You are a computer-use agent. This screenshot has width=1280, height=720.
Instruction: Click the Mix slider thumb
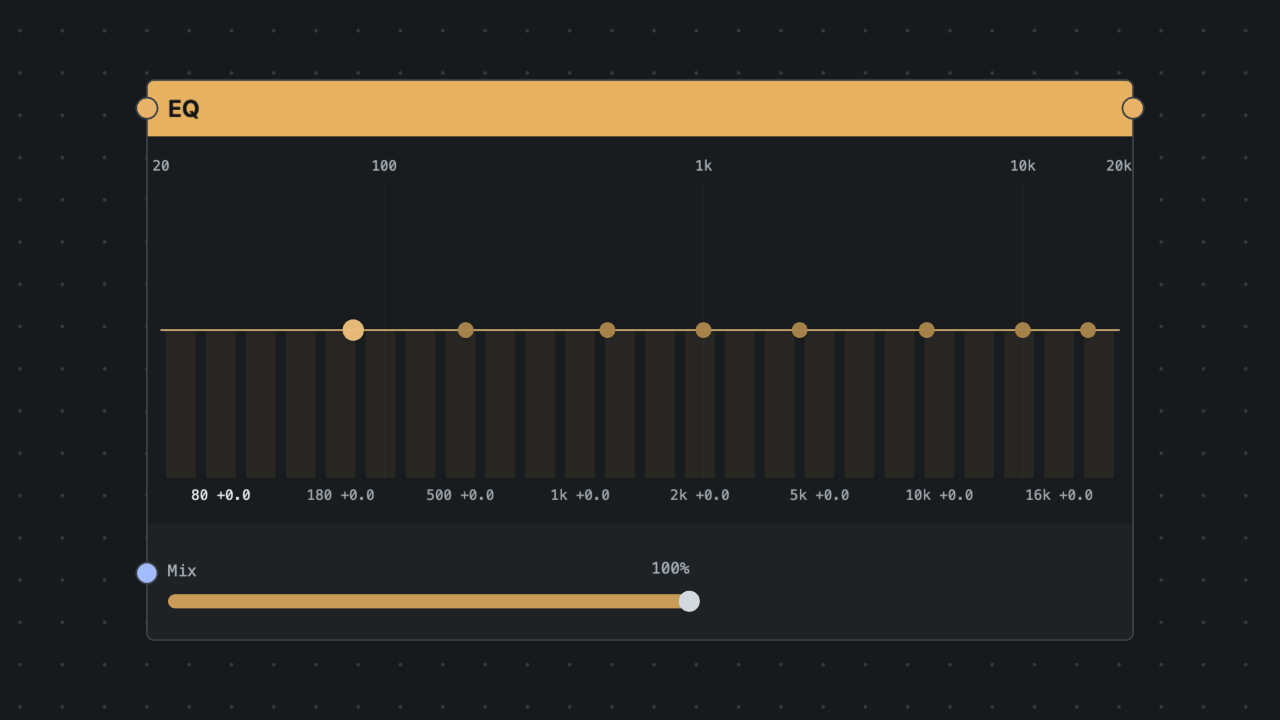tap(689, 601)
